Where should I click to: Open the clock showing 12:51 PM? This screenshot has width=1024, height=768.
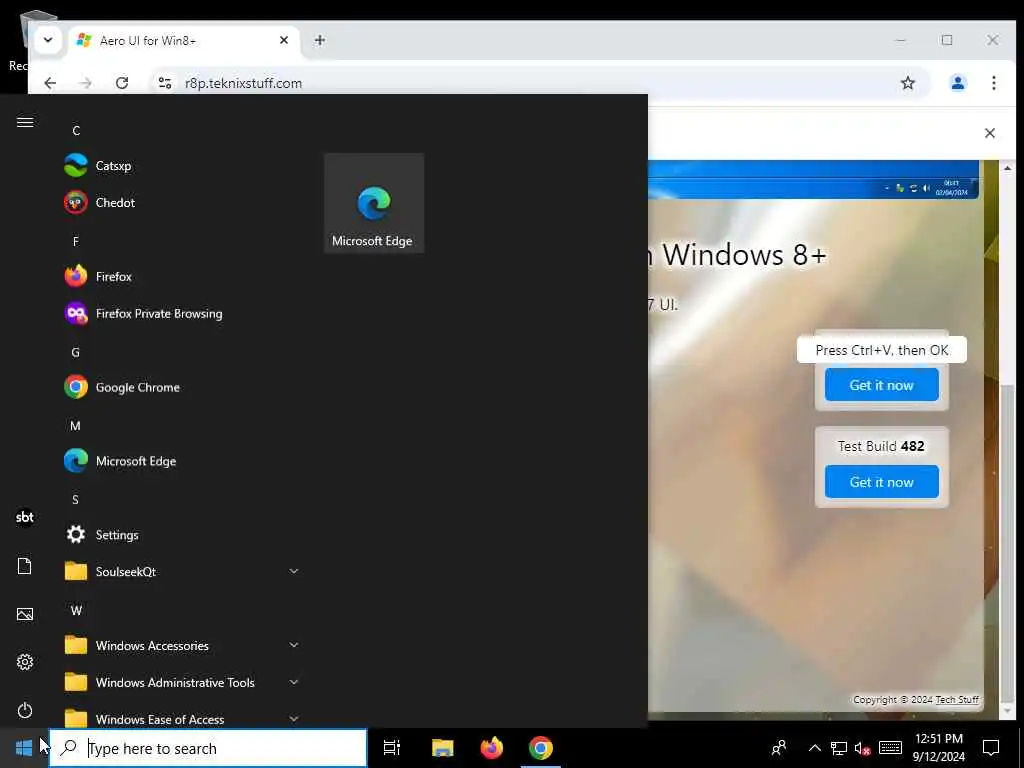point(938,748)
